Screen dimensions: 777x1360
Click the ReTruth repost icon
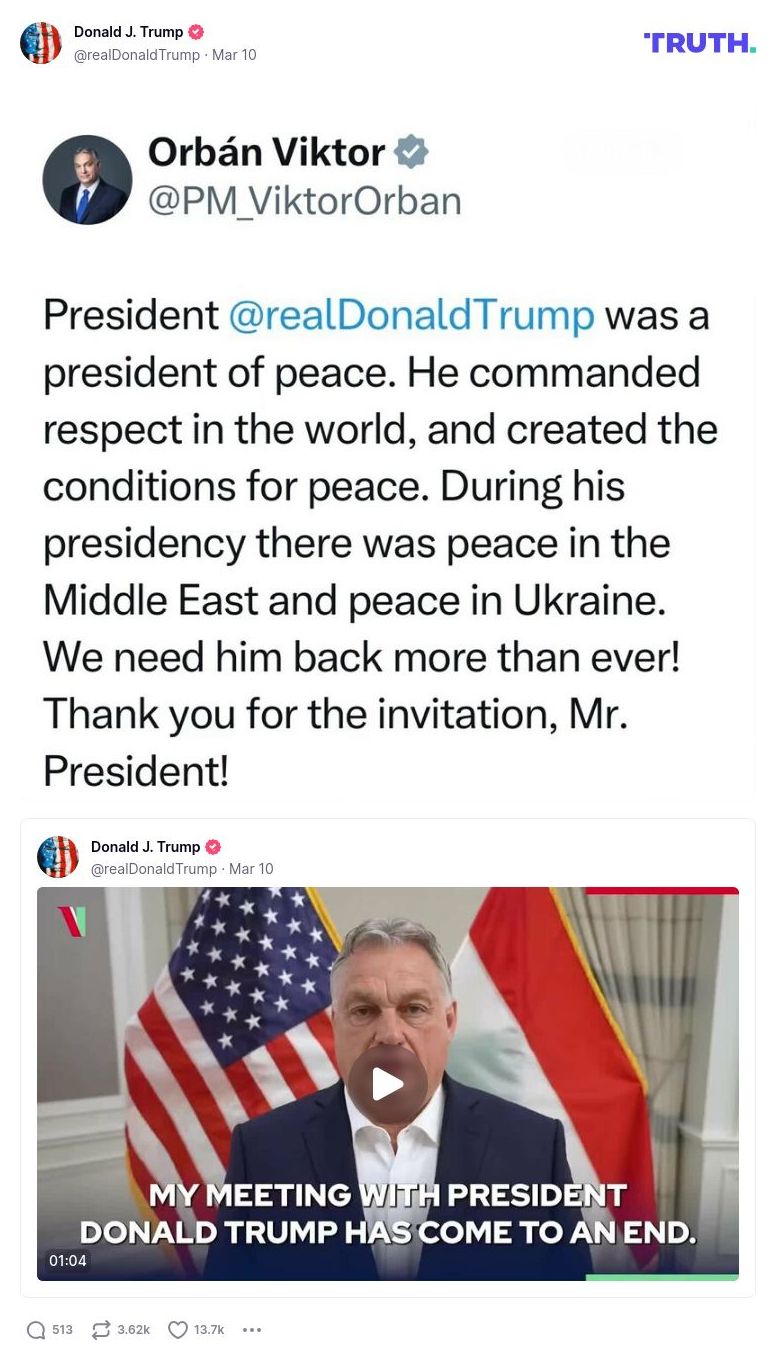(x=100, y=1330)
